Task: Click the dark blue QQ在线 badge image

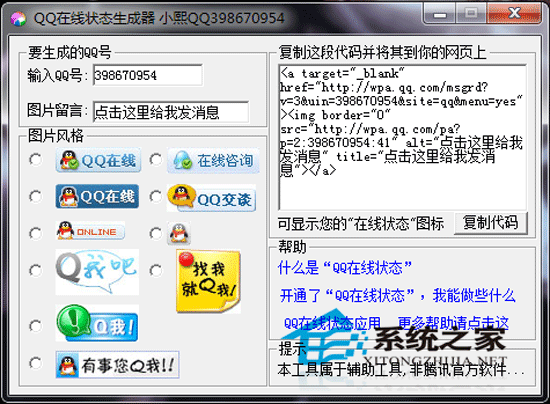Action: coord(97,196)
